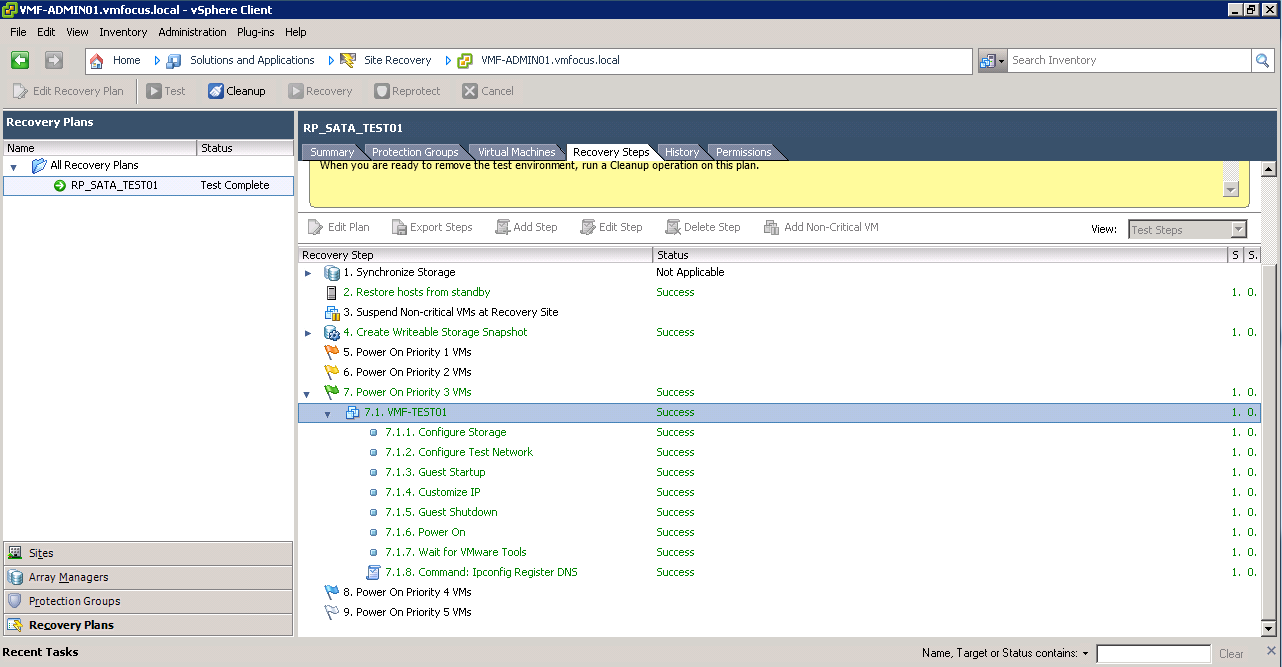Expand the Synchronize Storage step
Screen dimensions: 1282x667
coord(308,272)
